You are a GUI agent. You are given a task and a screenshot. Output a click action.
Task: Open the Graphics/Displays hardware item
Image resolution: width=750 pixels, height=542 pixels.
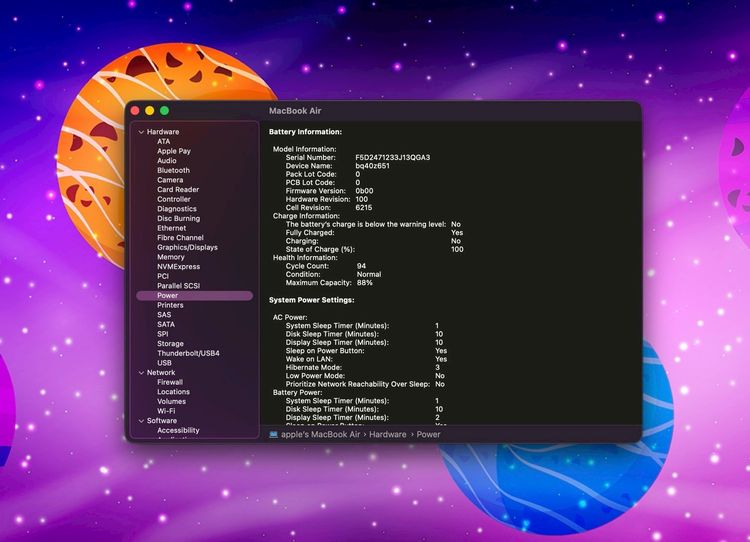(187, 247)
